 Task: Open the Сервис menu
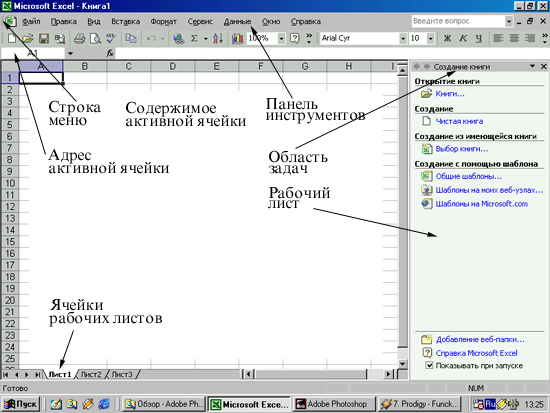(x=200, y=22)
